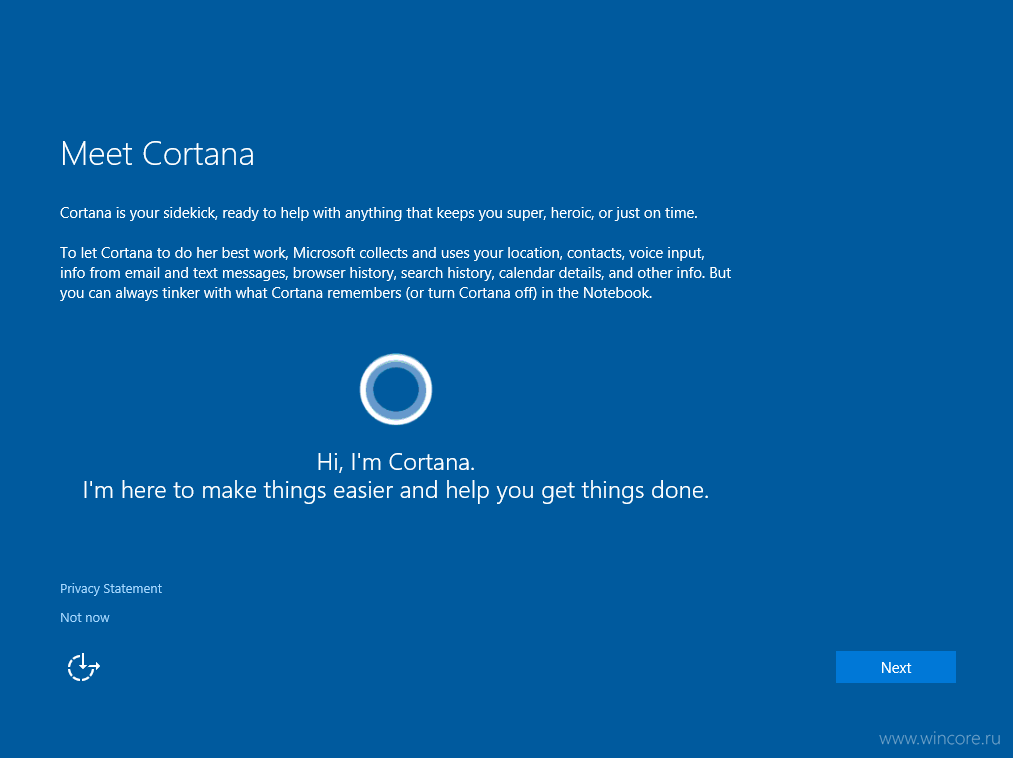Open the Ease of Access icon
Viewport: 1013px width, 758px height.
click(x=83, y=667)
